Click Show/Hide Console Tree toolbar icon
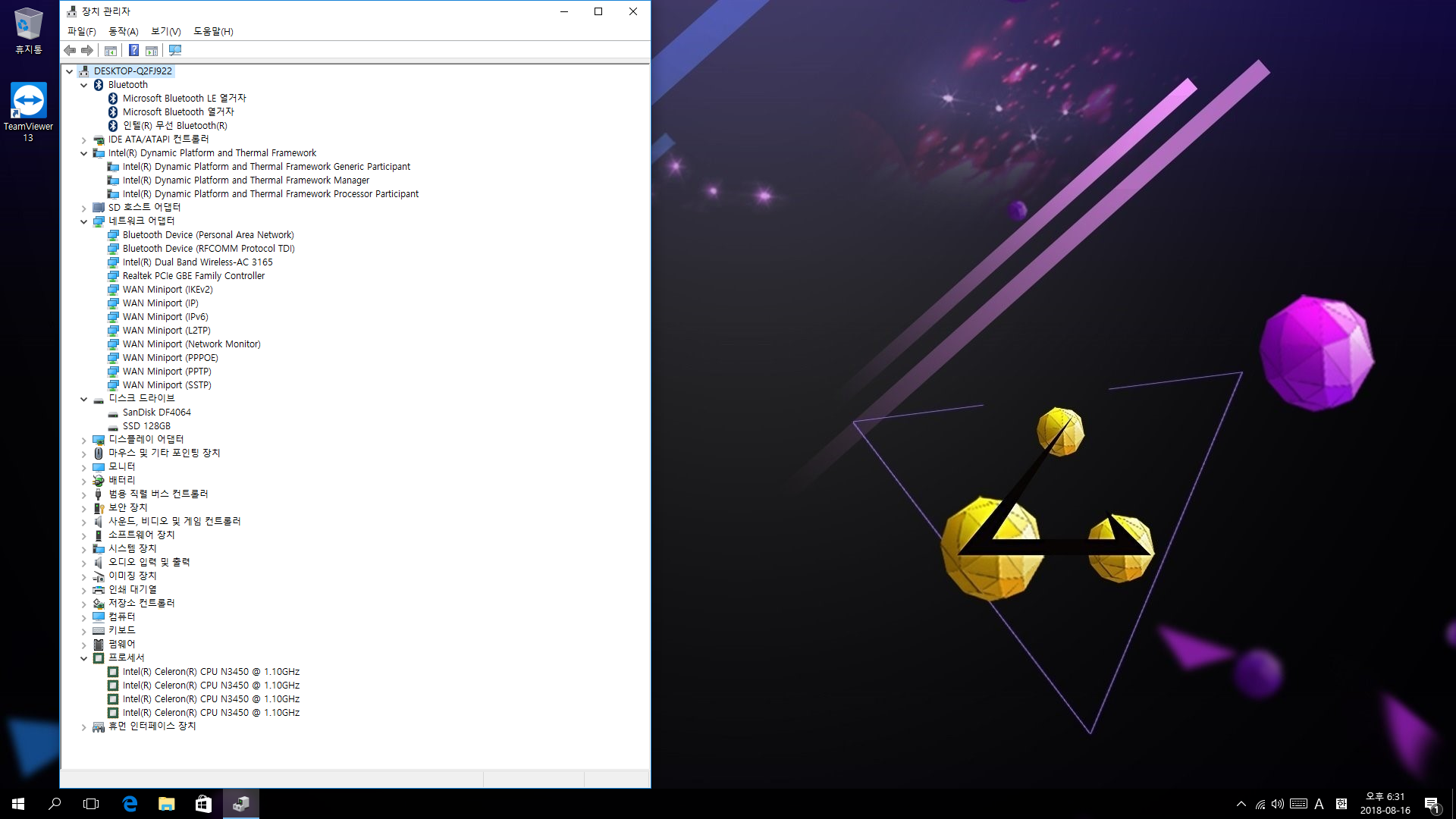Screen dimensions: 1456x819 pos(111,50)
